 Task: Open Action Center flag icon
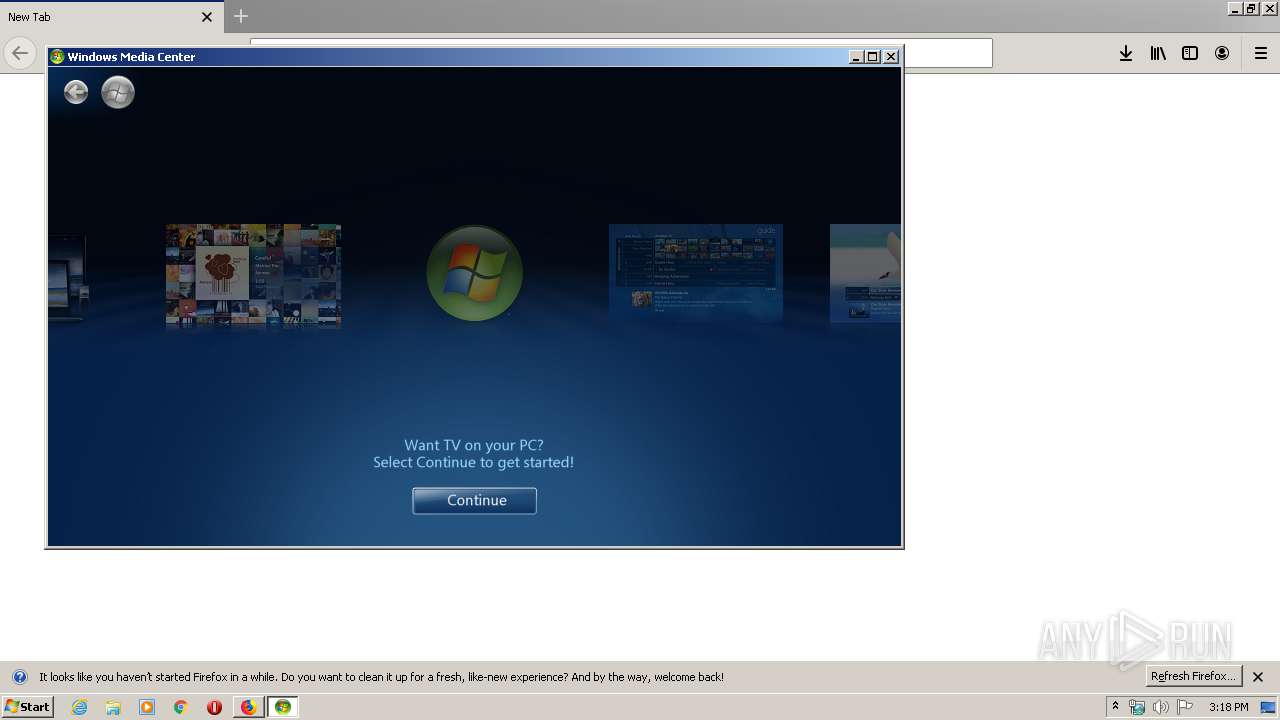click(1185, 707)
